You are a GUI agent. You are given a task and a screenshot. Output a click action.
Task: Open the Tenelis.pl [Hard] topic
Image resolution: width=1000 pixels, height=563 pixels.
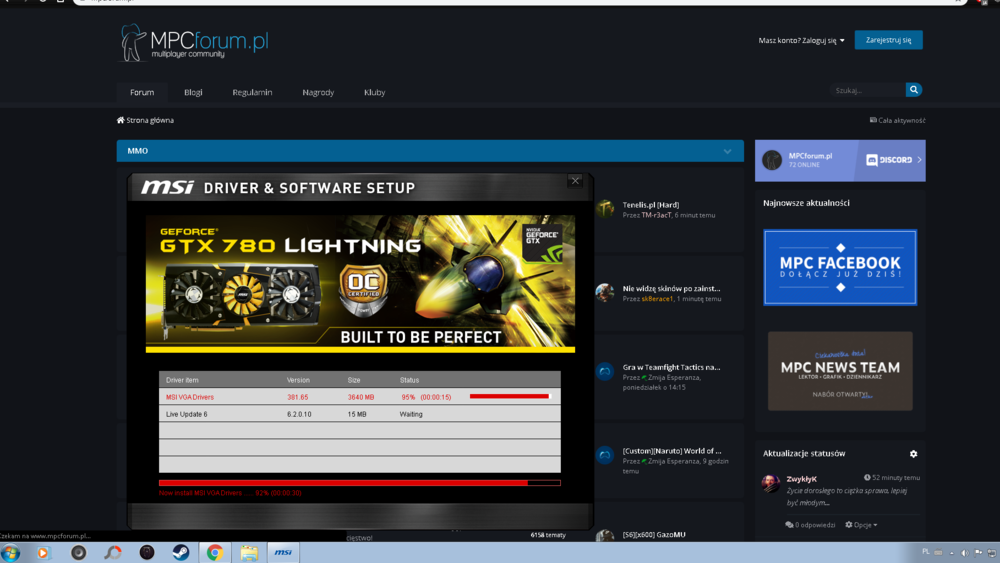tap(651, 205)
